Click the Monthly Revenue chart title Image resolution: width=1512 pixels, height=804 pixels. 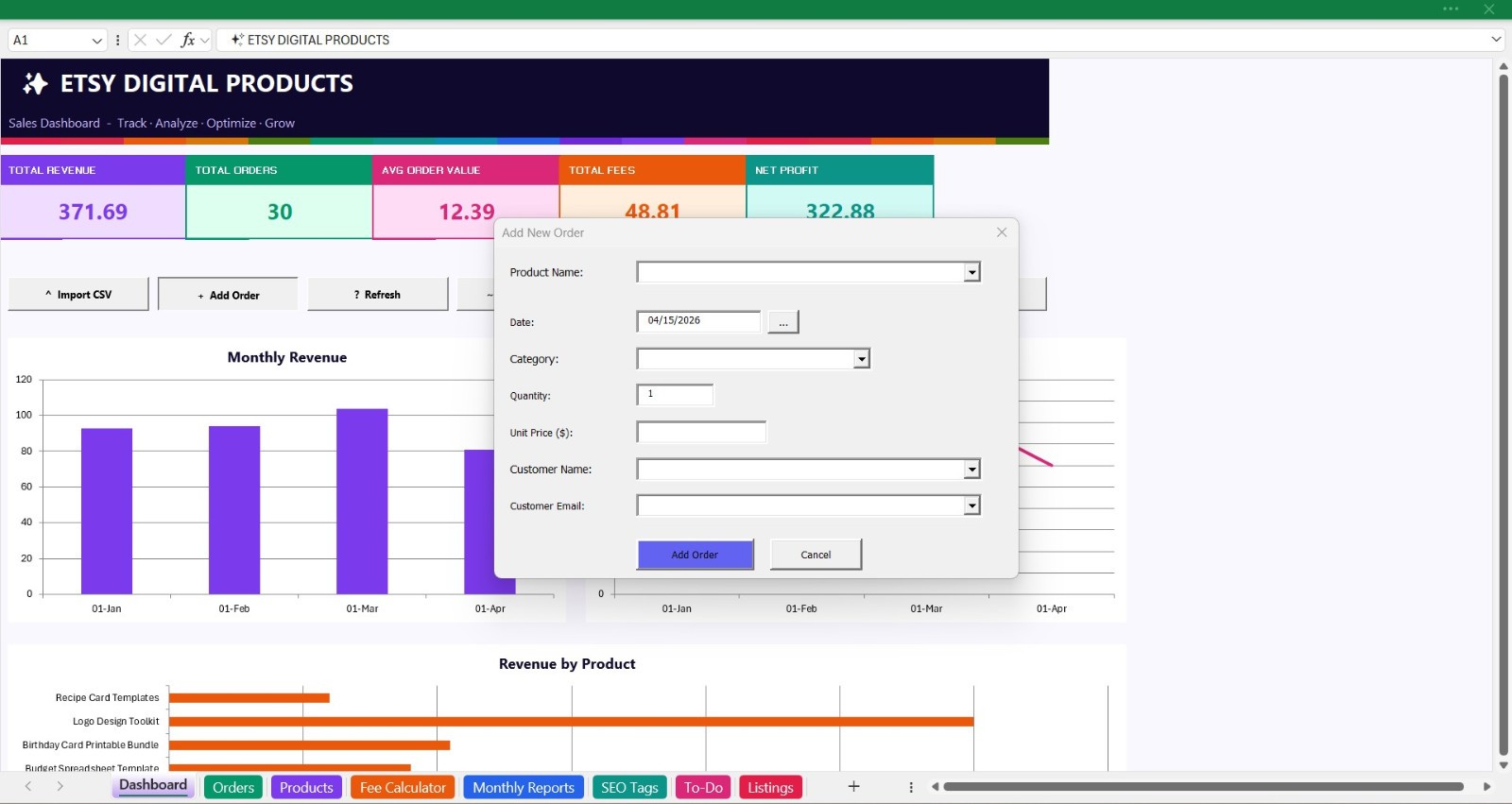click(x=286, y=357)
